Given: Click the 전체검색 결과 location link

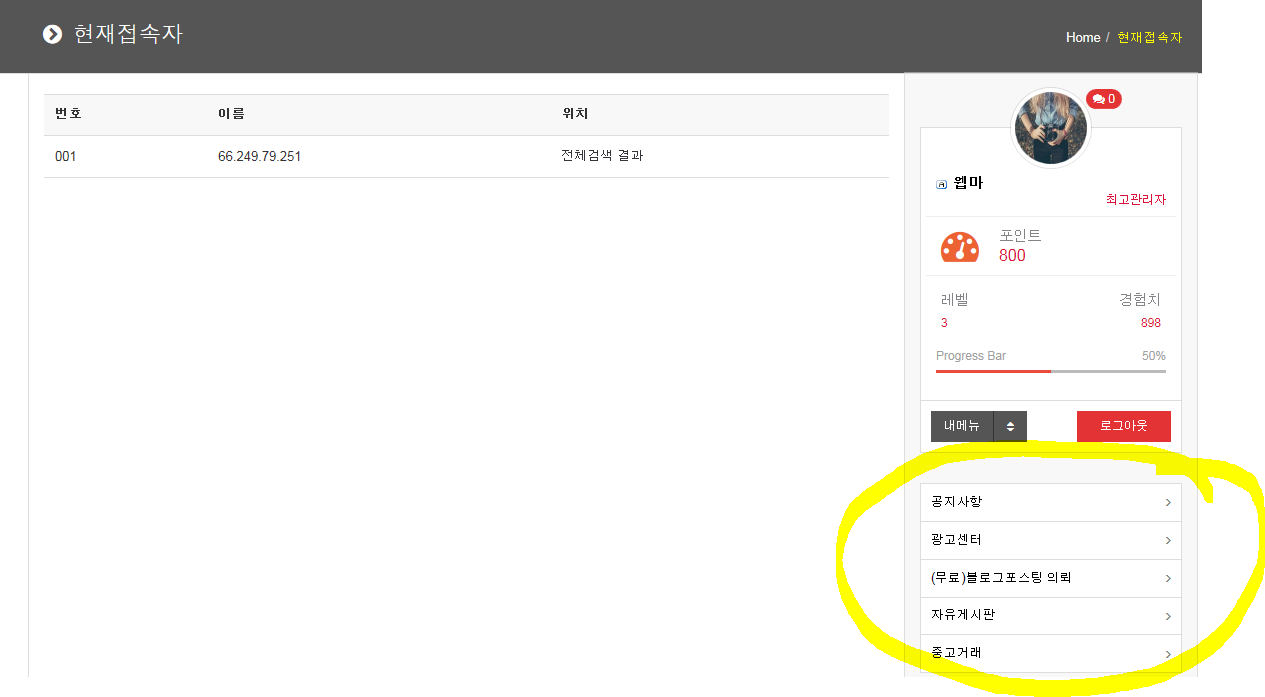Looking at the screenshot, I should point(602,156).
